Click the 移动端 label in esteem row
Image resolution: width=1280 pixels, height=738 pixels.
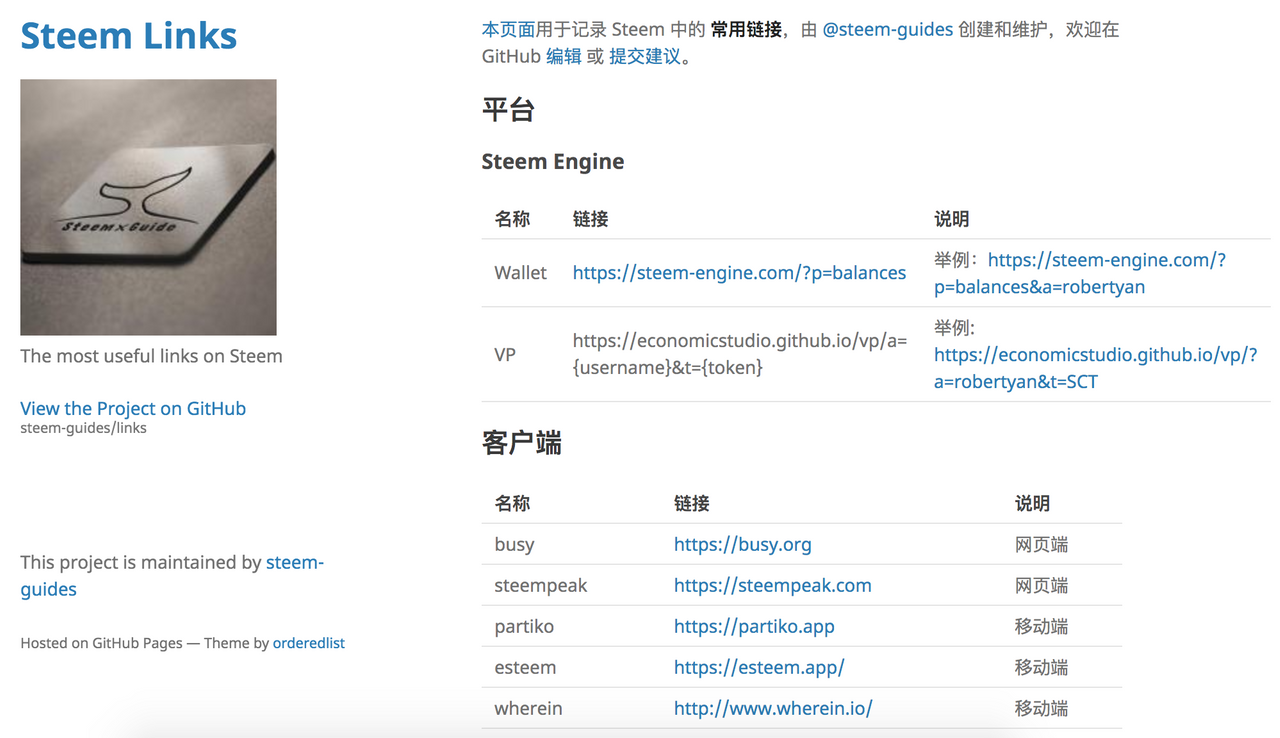1041,667
